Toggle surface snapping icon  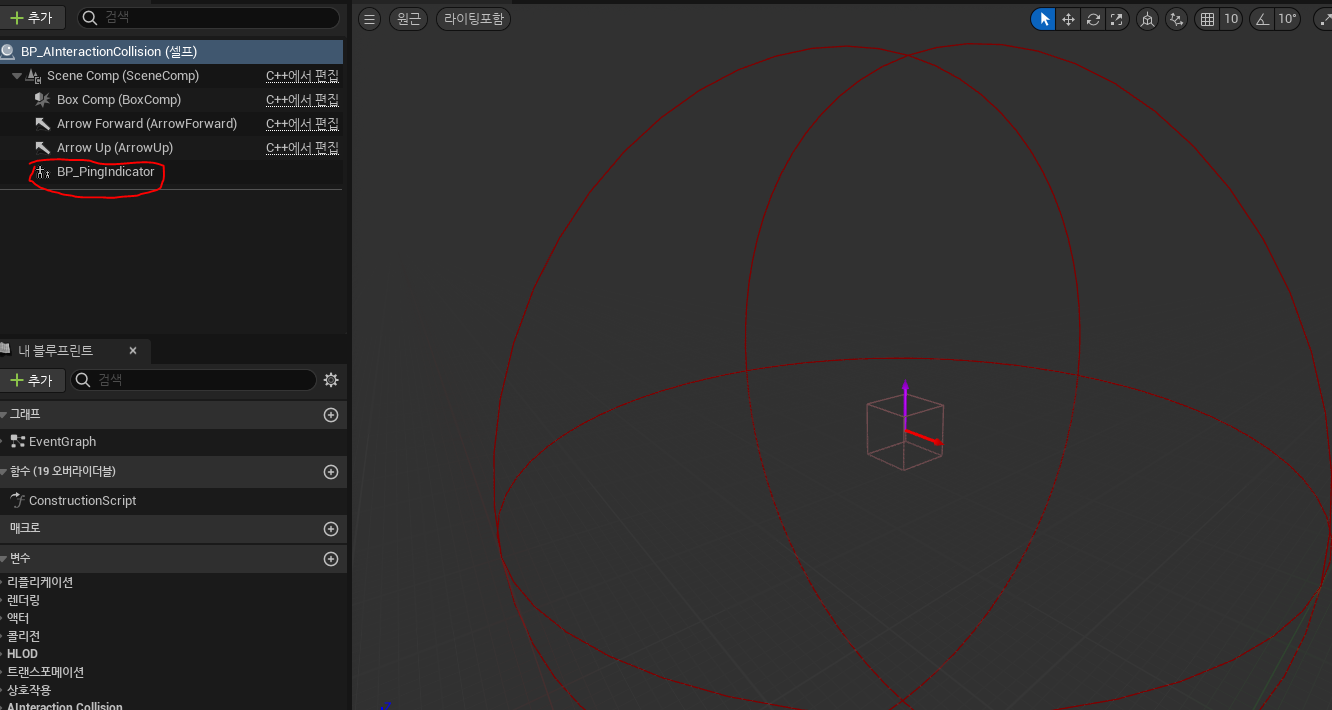pos(1177,19)
